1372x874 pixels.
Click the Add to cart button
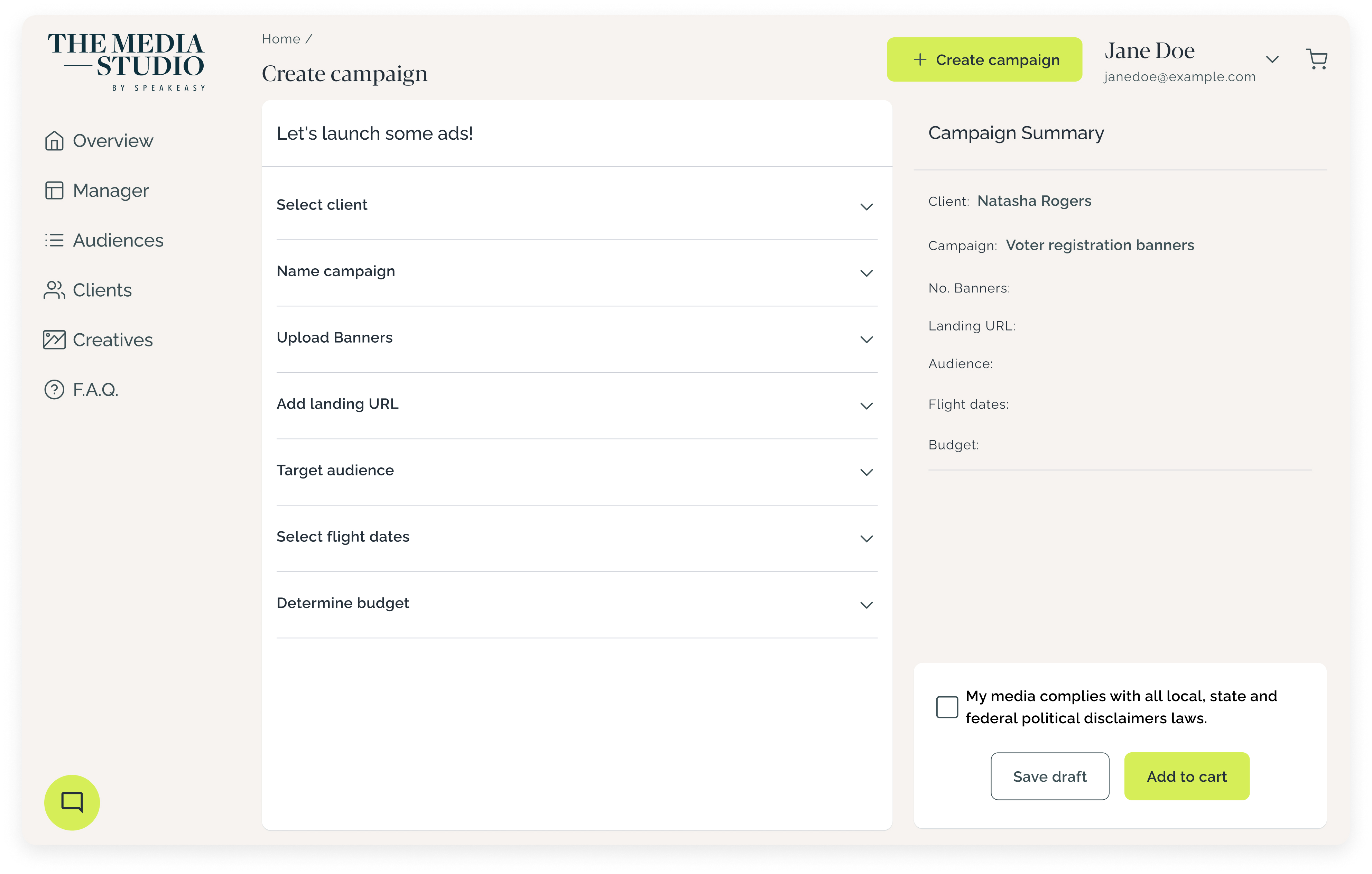coord(1186,776)
